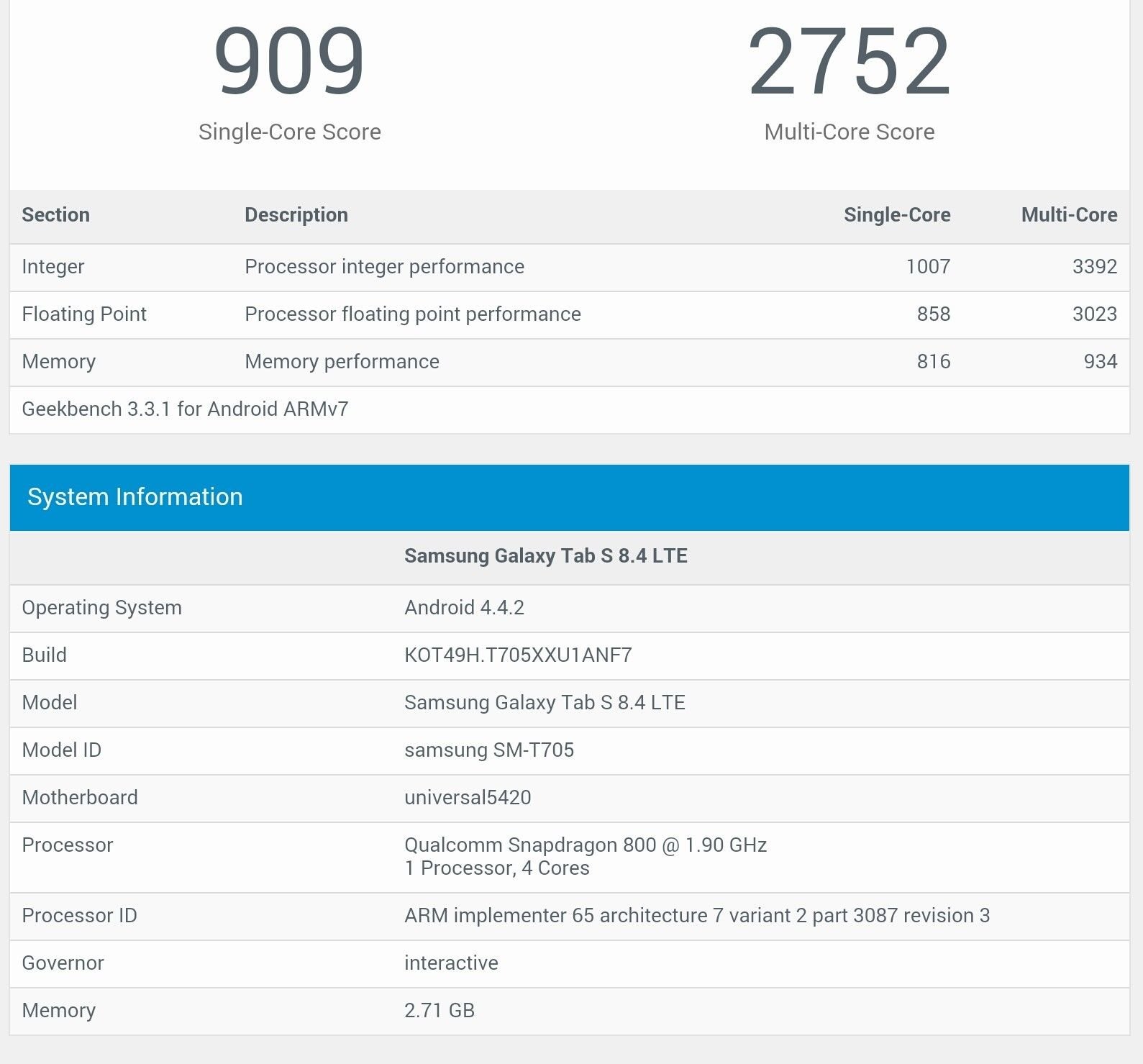Click Memory label in System Information
This screenshot has height=1064, width=1143.
[x=59, y=1011]
